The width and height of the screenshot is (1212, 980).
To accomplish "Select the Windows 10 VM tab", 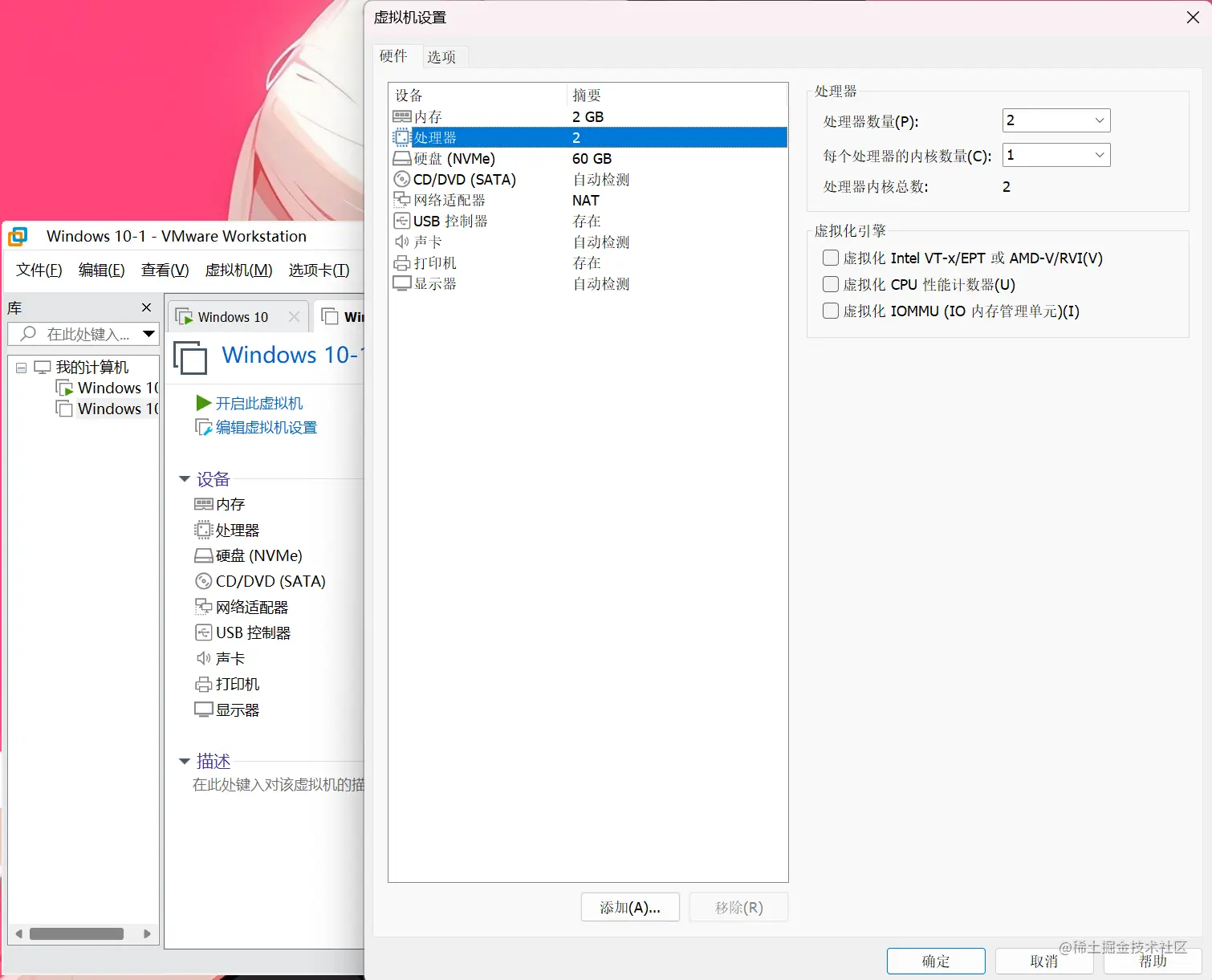I will (233, 317).
